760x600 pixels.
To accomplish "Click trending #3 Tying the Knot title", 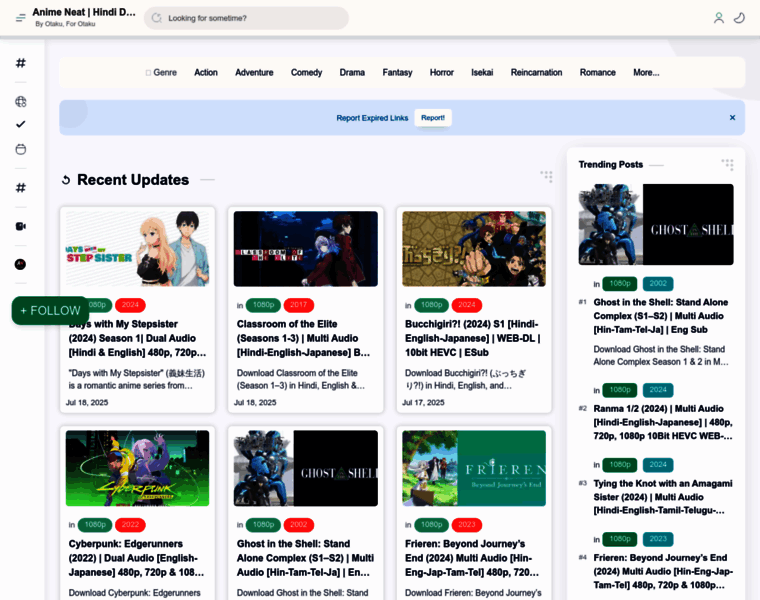I will click(x=663, y=497).
